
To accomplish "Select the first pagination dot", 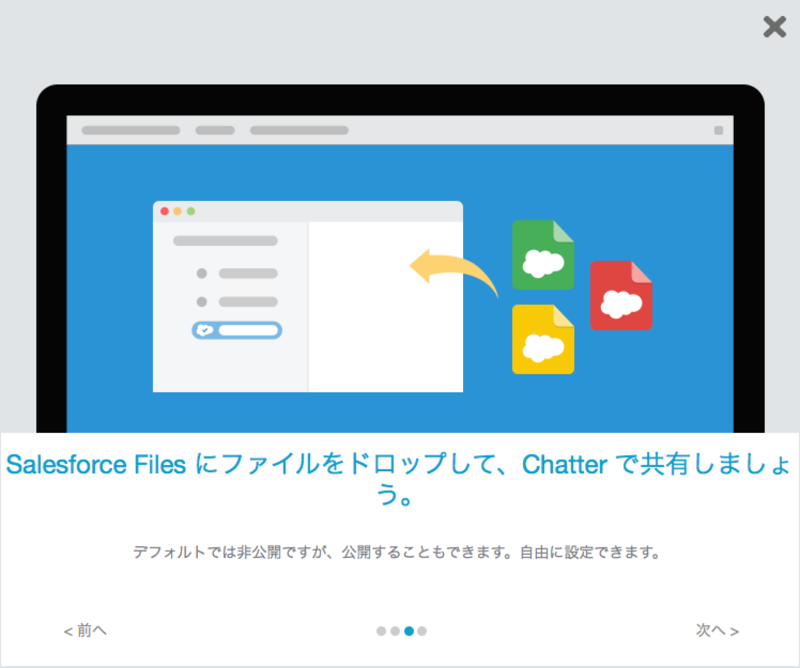I will click(381, 631).
